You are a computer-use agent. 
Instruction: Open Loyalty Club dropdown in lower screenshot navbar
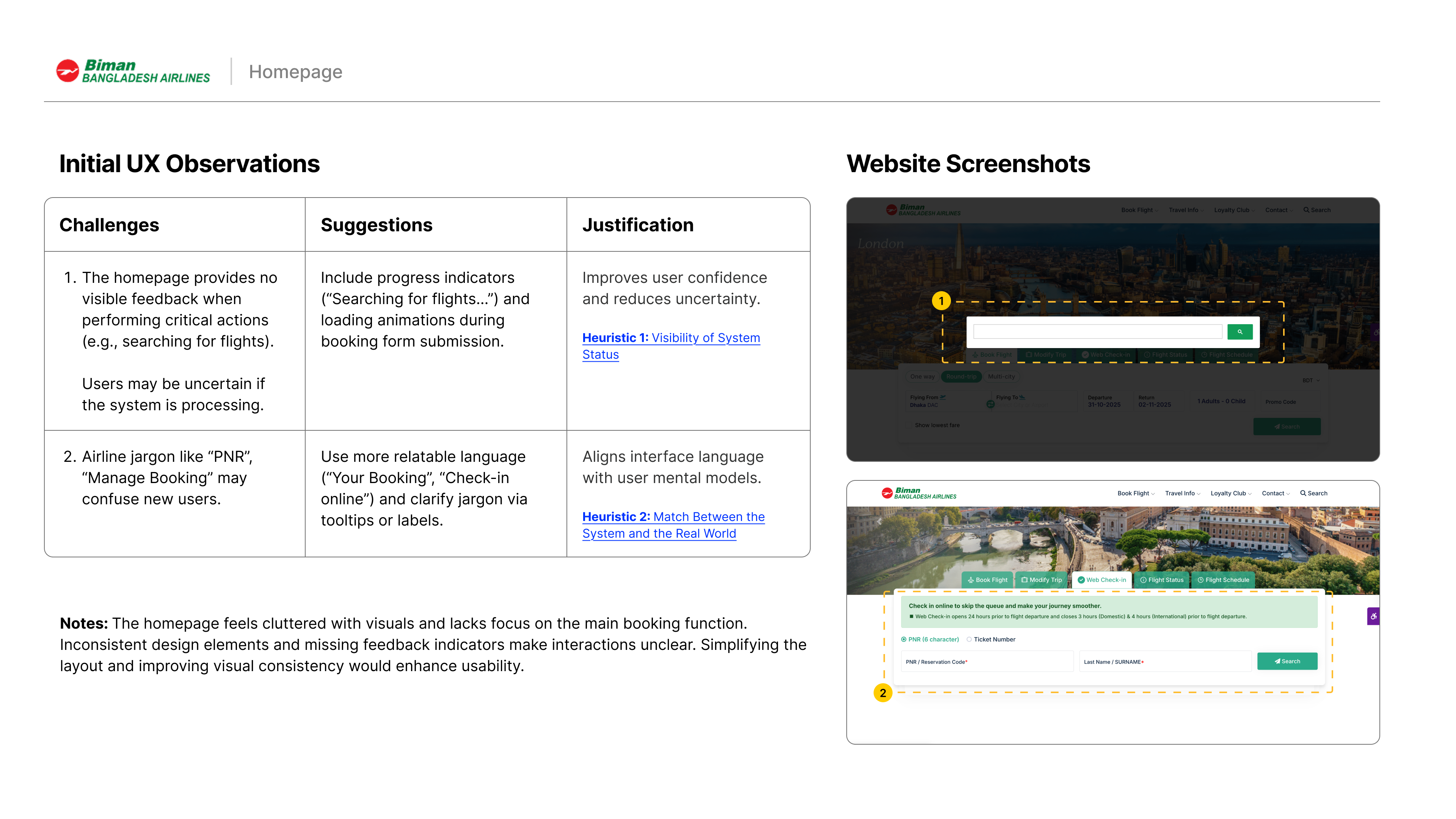1230,493
